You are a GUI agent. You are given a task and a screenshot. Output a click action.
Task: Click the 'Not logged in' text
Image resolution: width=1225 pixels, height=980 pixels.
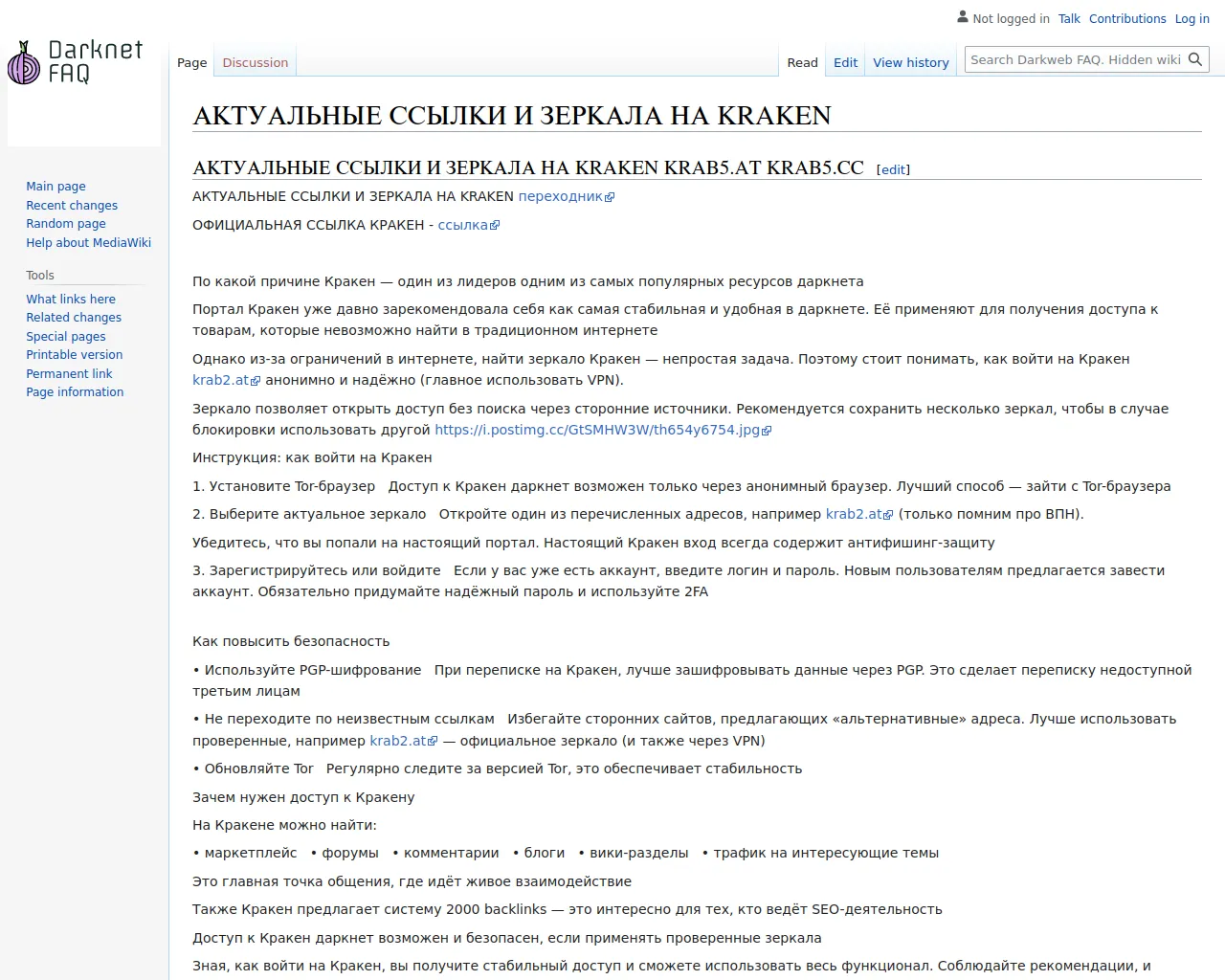tap(1011, 18)
